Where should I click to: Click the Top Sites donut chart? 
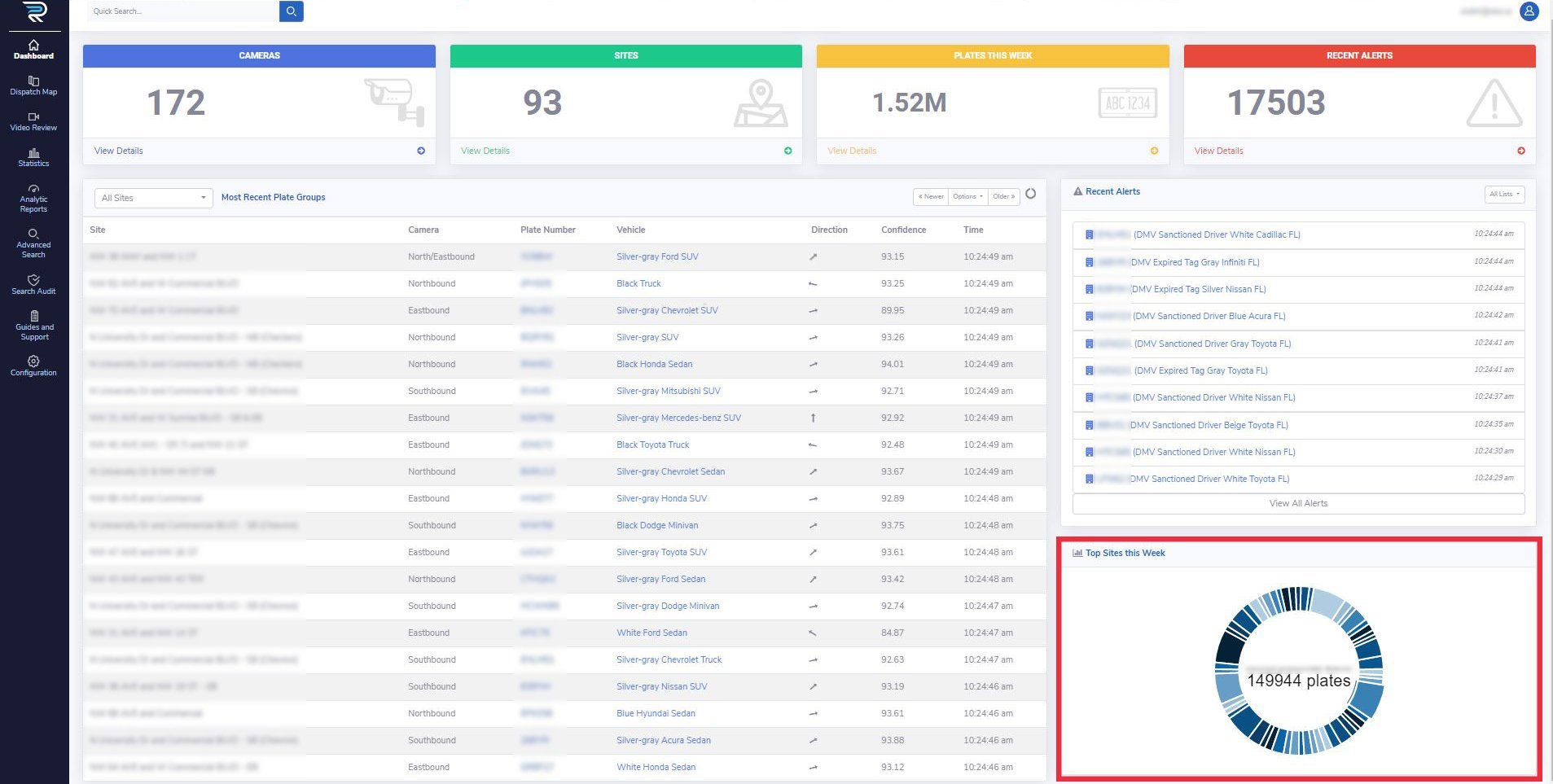tap(1298, 670)
